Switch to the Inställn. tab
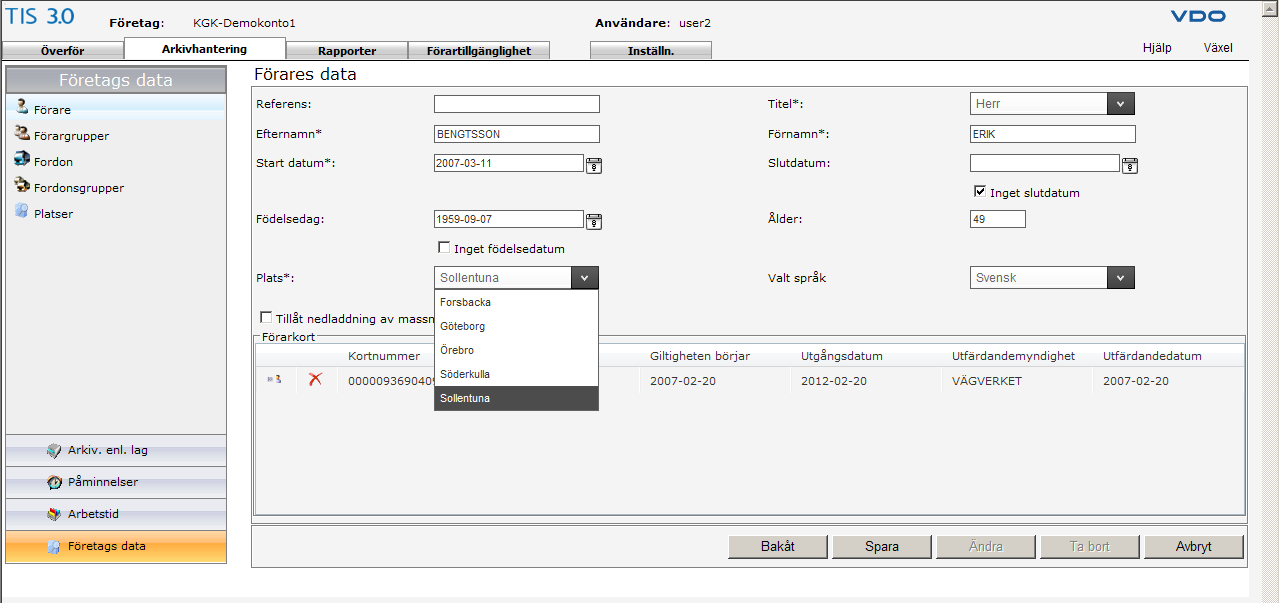Image resolution: width=1279 pixels, height=603 pixels. coord(651,51)
